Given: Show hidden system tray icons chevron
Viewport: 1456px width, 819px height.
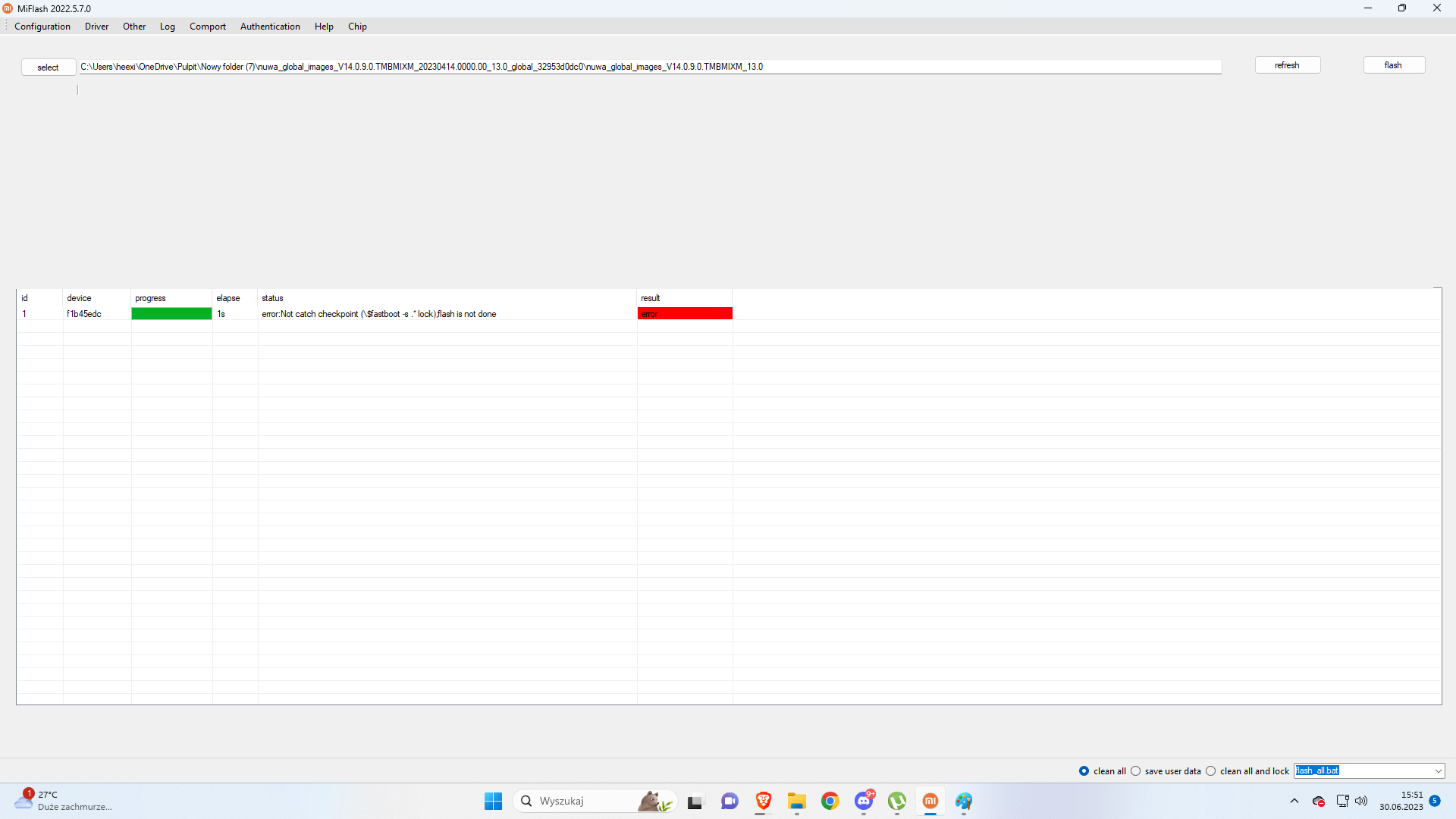Looking at the screenshot, I should [1294, 801].
